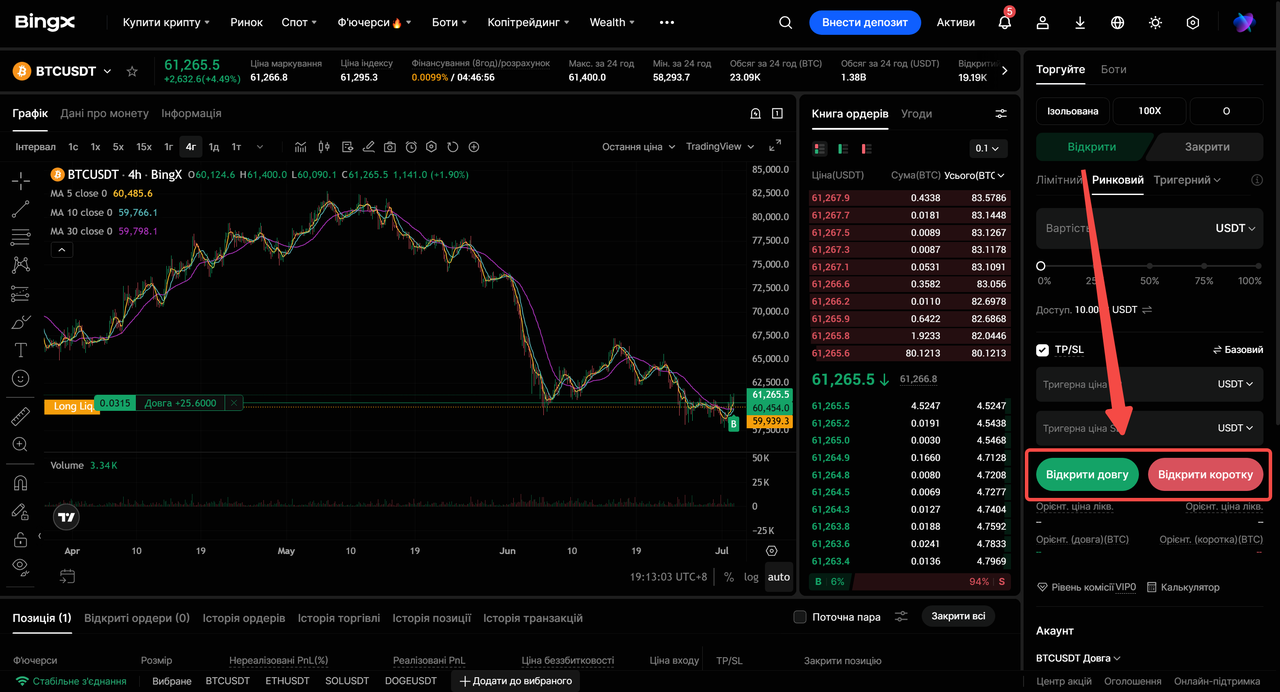Select the Text tool in chart toolbar
1280x692 pixels.
[20, 350]
